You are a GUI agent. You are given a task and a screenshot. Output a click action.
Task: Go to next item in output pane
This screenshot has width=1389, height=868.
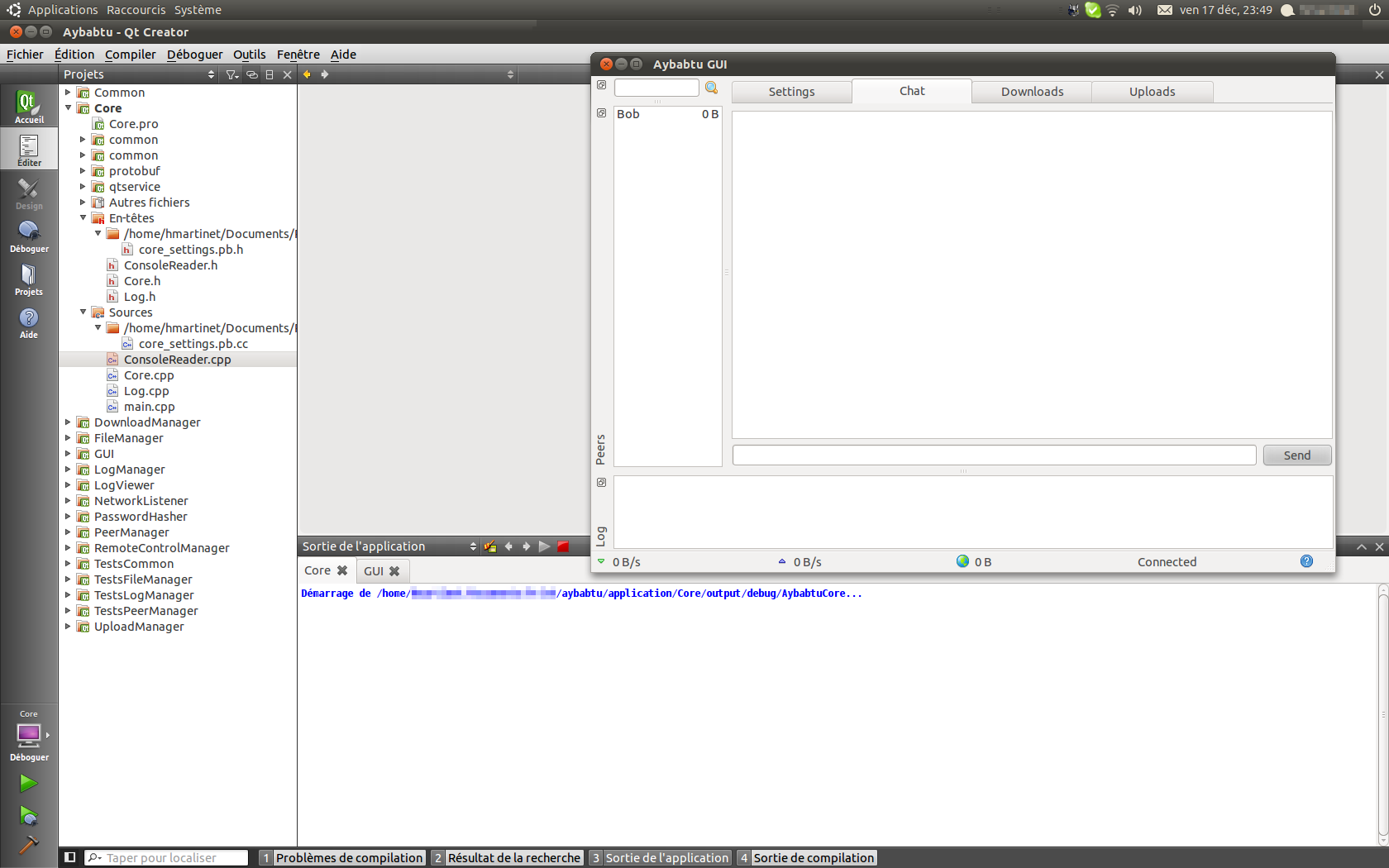tap(527, 546)
